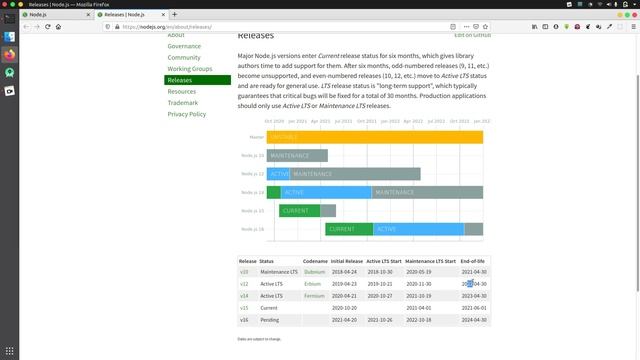Show applications grid in the dock
Image resolution: width=640 pixels, height=360 pixels.
9,351
